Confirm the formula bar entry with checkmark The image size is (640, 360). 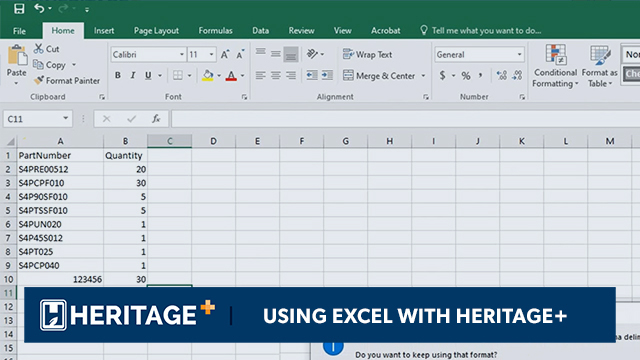click(x=131, y=119)
